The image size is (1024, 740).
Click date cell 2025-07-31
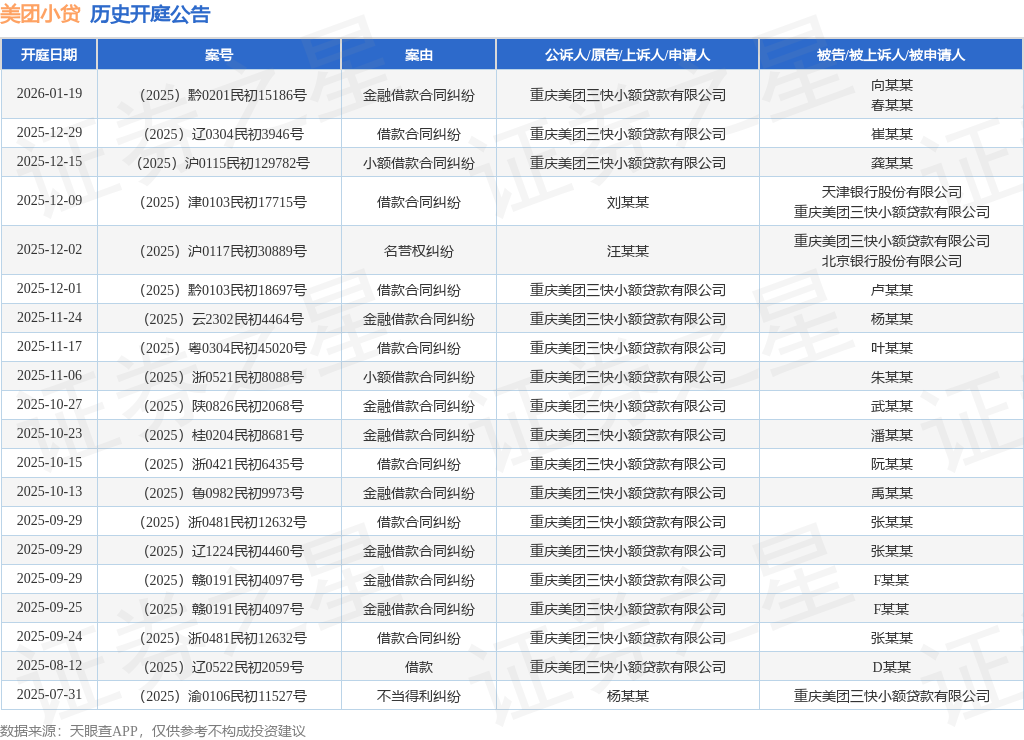pyautogui.click(x=50, y=694)
